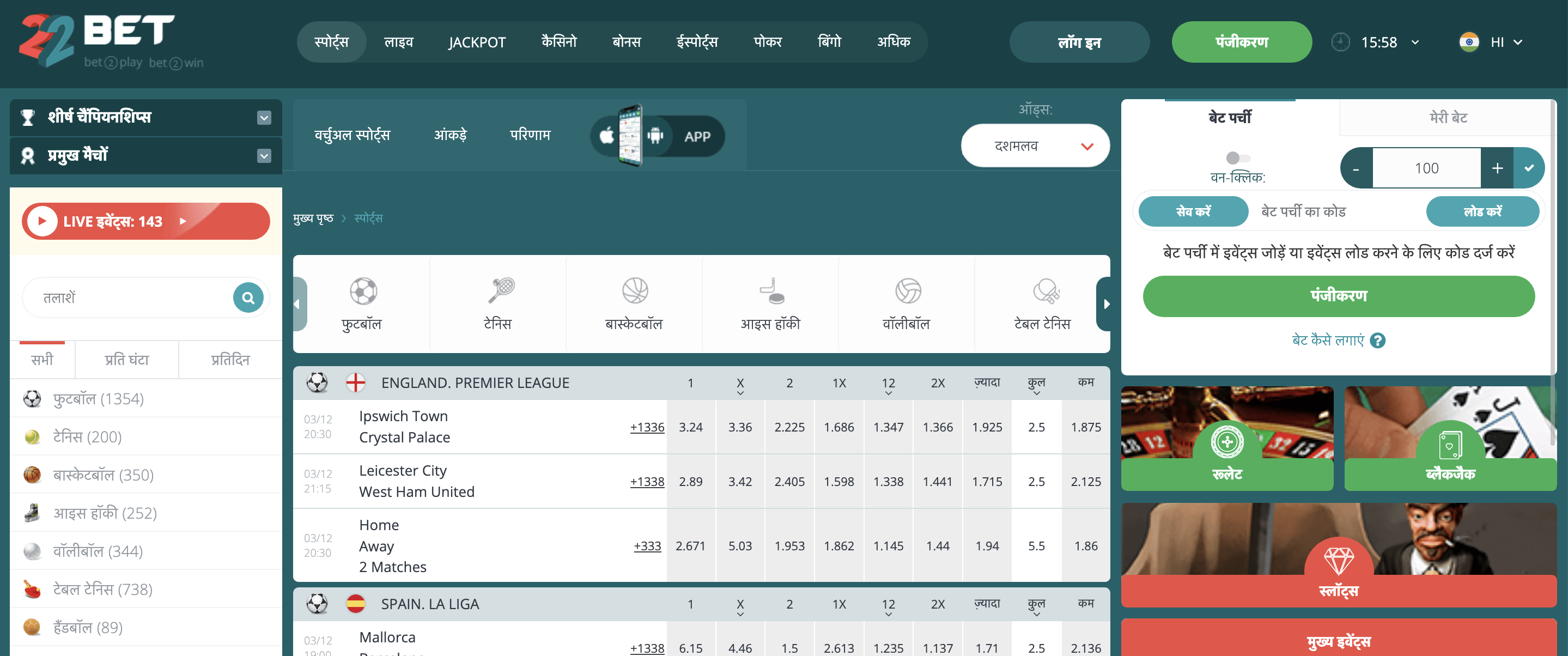Click the Apple and Android APP banner

point(658,136)
